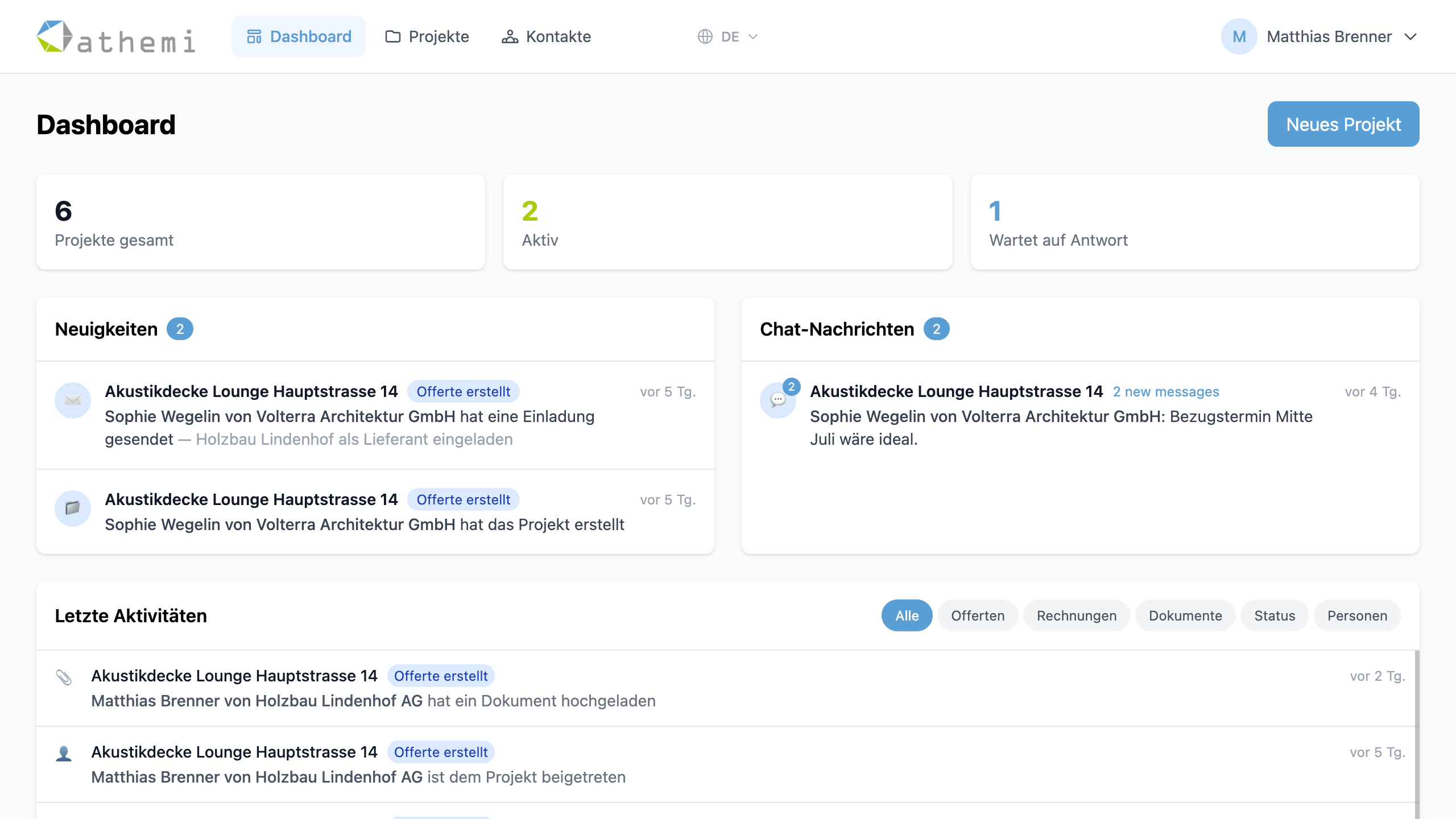This screenshot has height=819, width=1456.
Task: Click 'Holzbau Lindenhof als Lieferant eingeladen' text
Action: pyautogui.click(x=354, y=439)
